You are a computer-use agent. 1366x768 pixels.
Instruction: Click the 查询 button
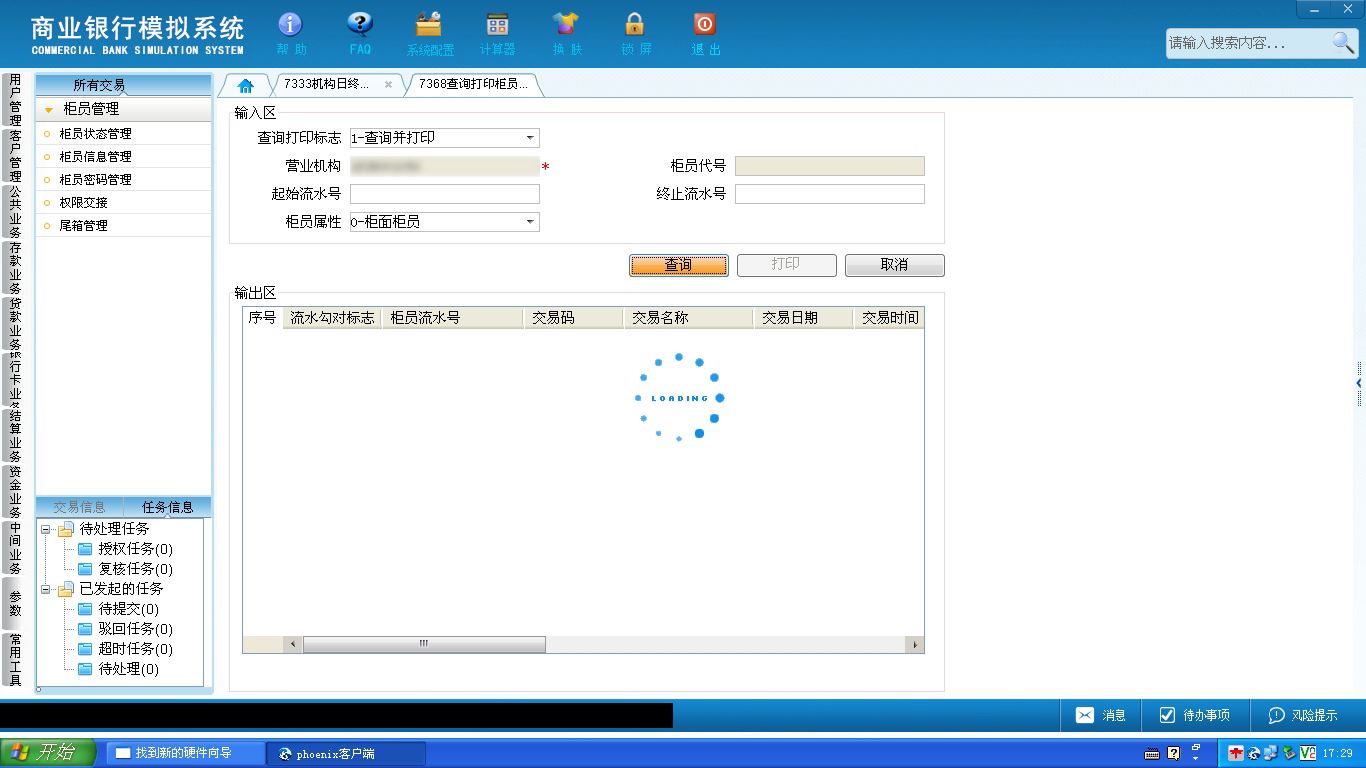coord(679,265)
